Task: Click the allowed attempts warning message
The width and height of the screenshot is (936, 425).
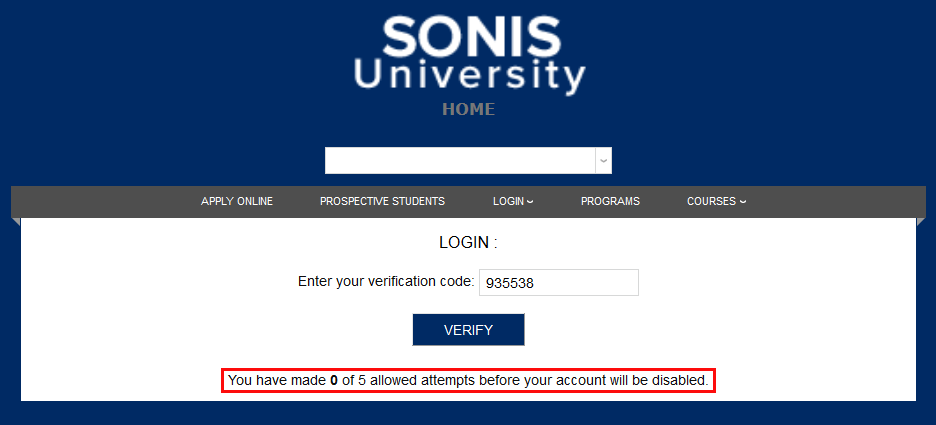Action: pos(468,381)
